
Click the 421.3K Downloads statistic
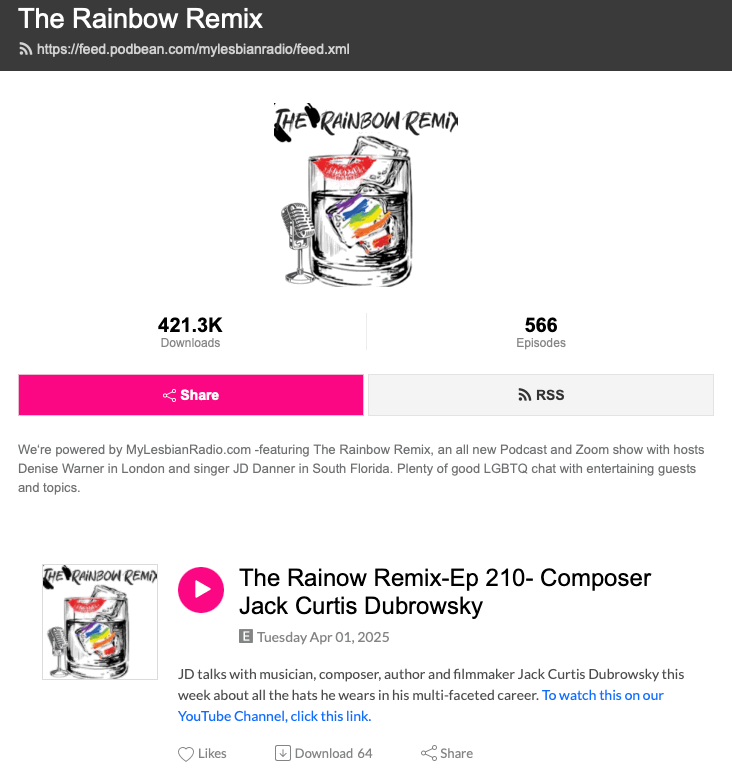[190, 332]
